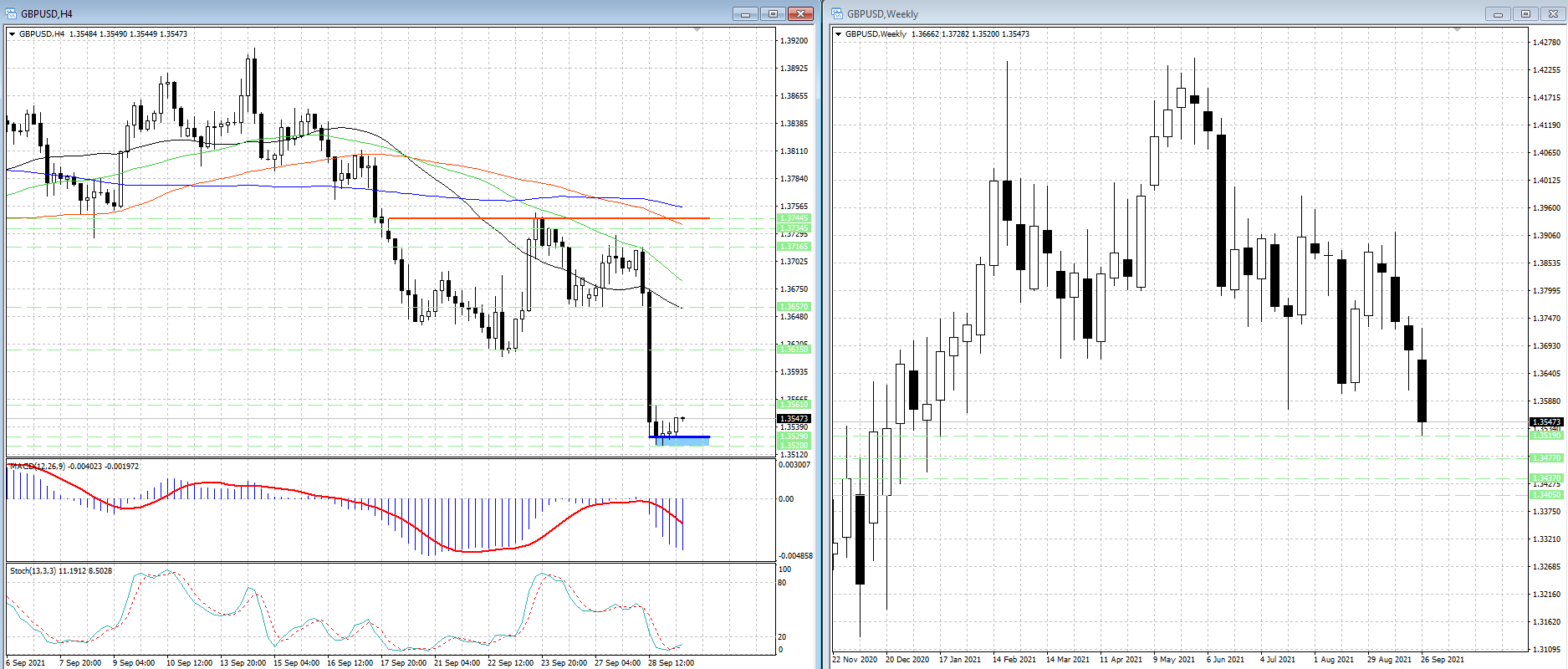Click the 1.39200 price on H4 scale
Image resolution: width=1568 pixels, height=669 pixels.
pyautogui.click(x=794, y=40)
